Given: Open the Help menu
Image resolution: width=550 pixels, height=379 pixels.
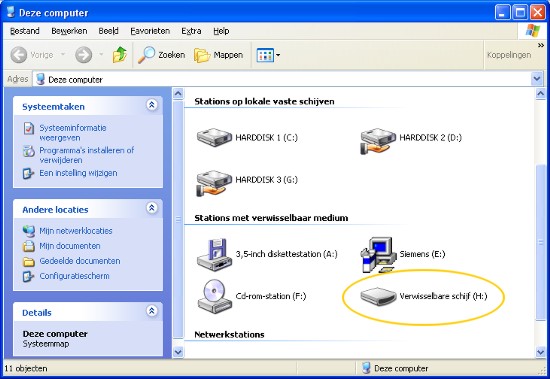Looking at the screenshot, I should [x=221, y=31].
